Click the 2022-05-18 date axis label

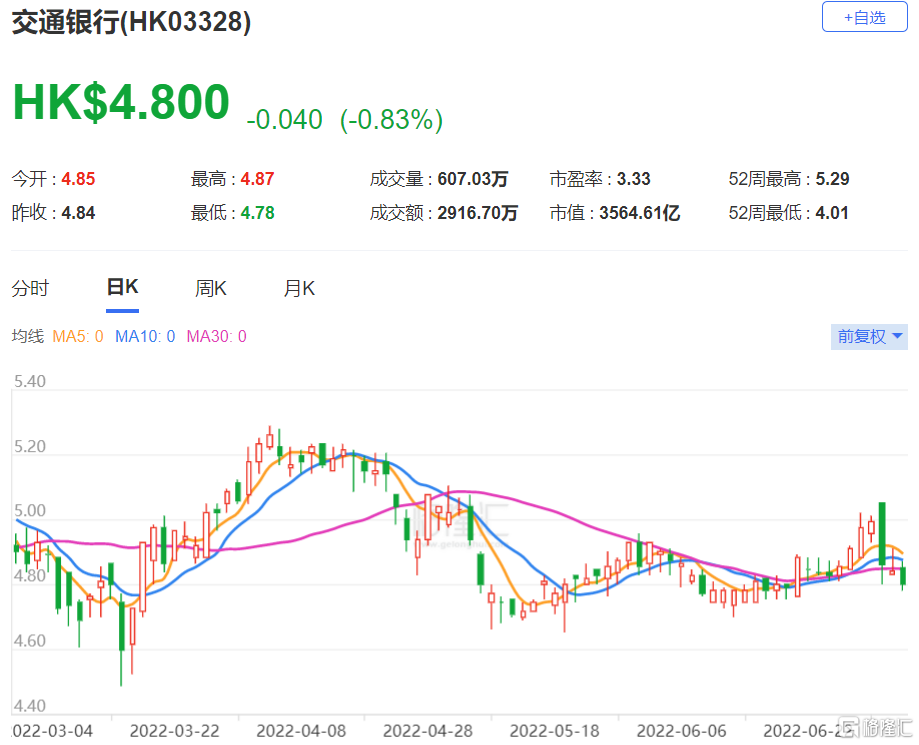click(x=554, y=731)
